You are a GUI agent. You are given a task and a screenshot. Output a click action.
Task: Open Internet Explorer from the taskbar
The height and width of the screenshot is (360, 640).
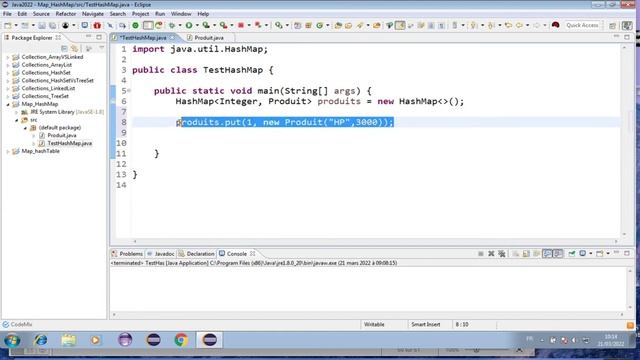click(40, 340)
